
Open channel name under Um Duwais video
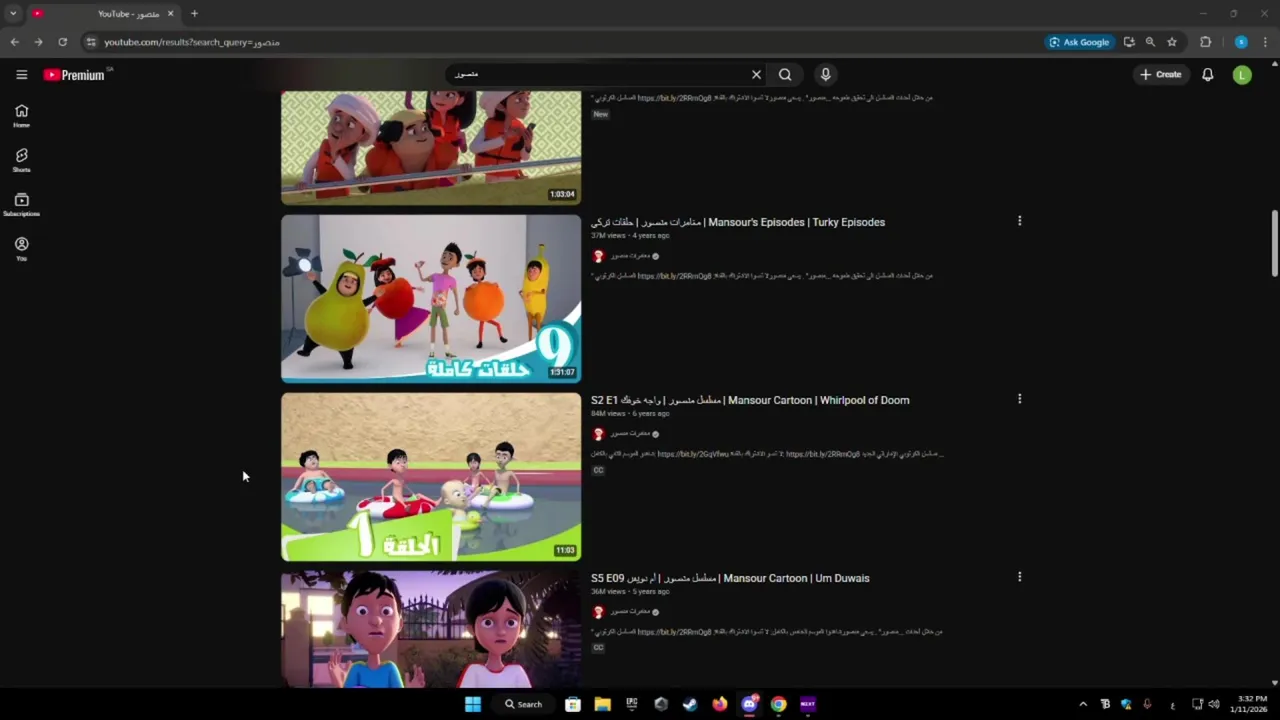(x=630, y=612)
